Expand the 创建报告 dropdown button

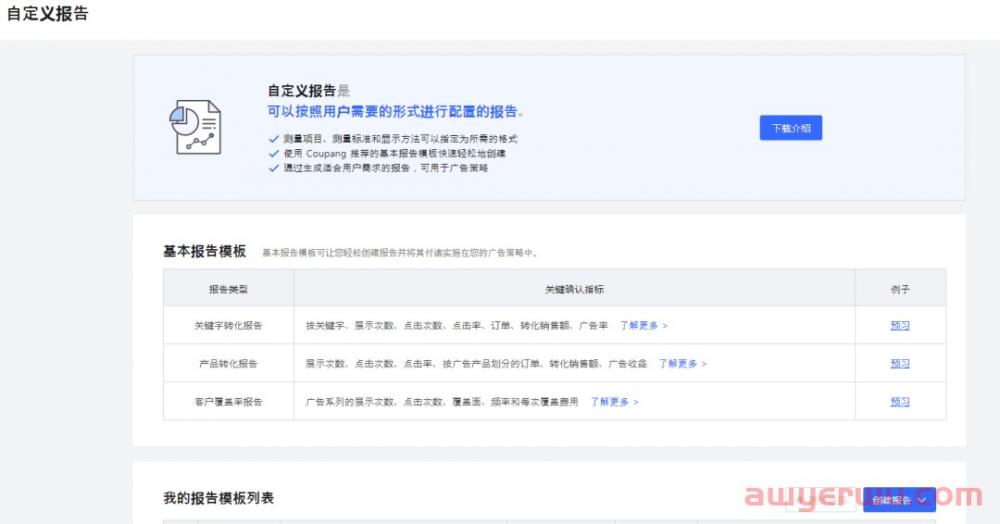click(898, 499)
